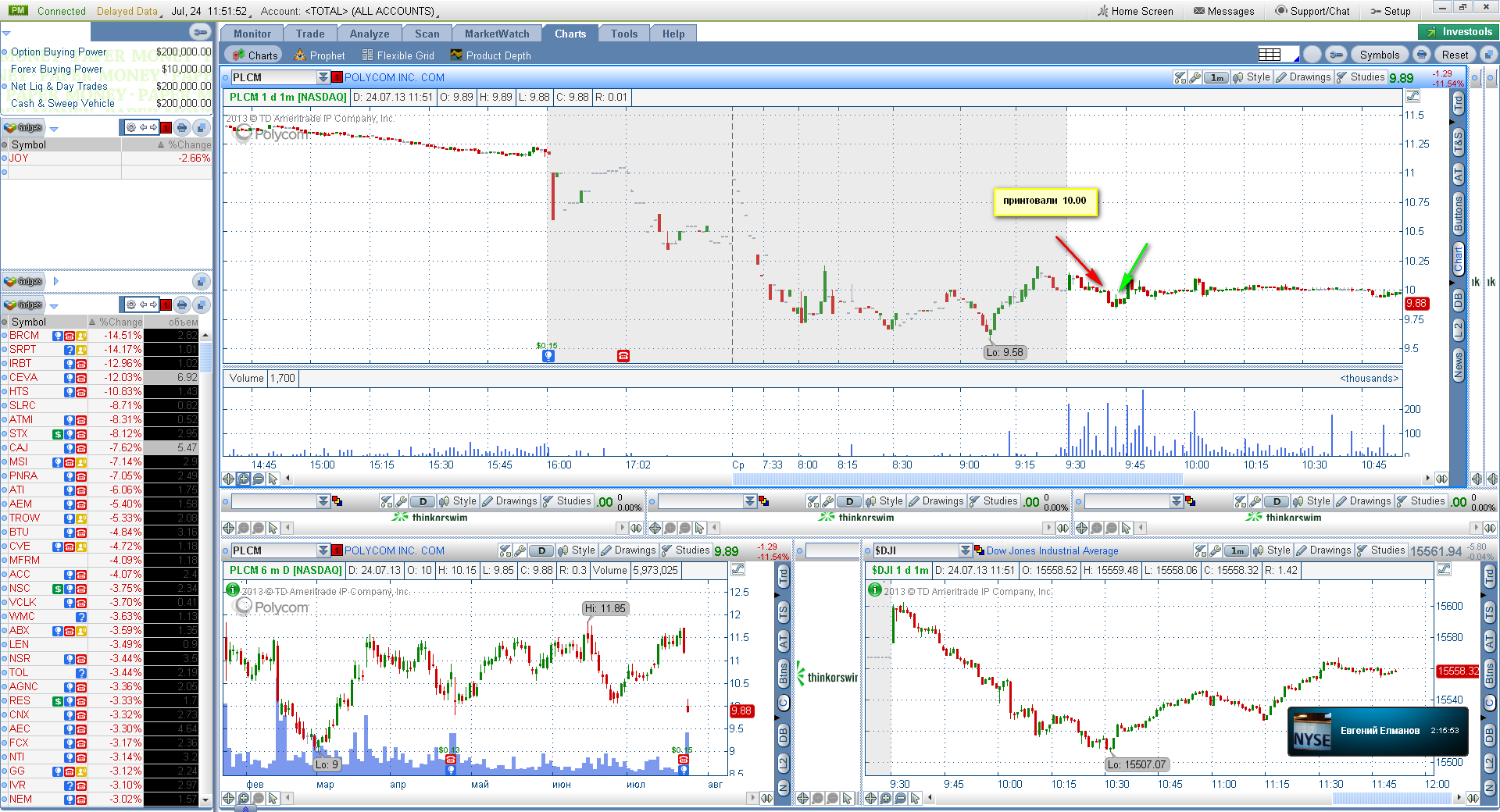Click the 1m timeframe button on the top PLCM chart
Screen dimensions: 1500x812
[x=1216, y=77]
